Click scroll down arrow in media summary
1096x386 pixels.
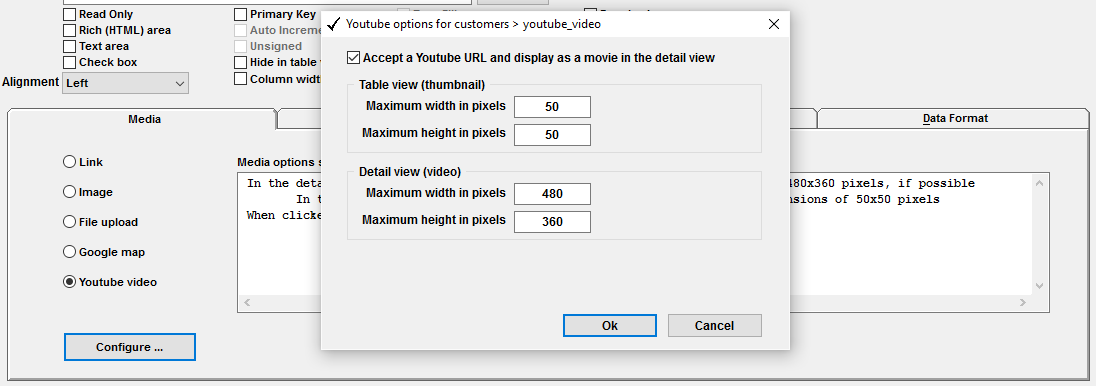point(1039,287)
